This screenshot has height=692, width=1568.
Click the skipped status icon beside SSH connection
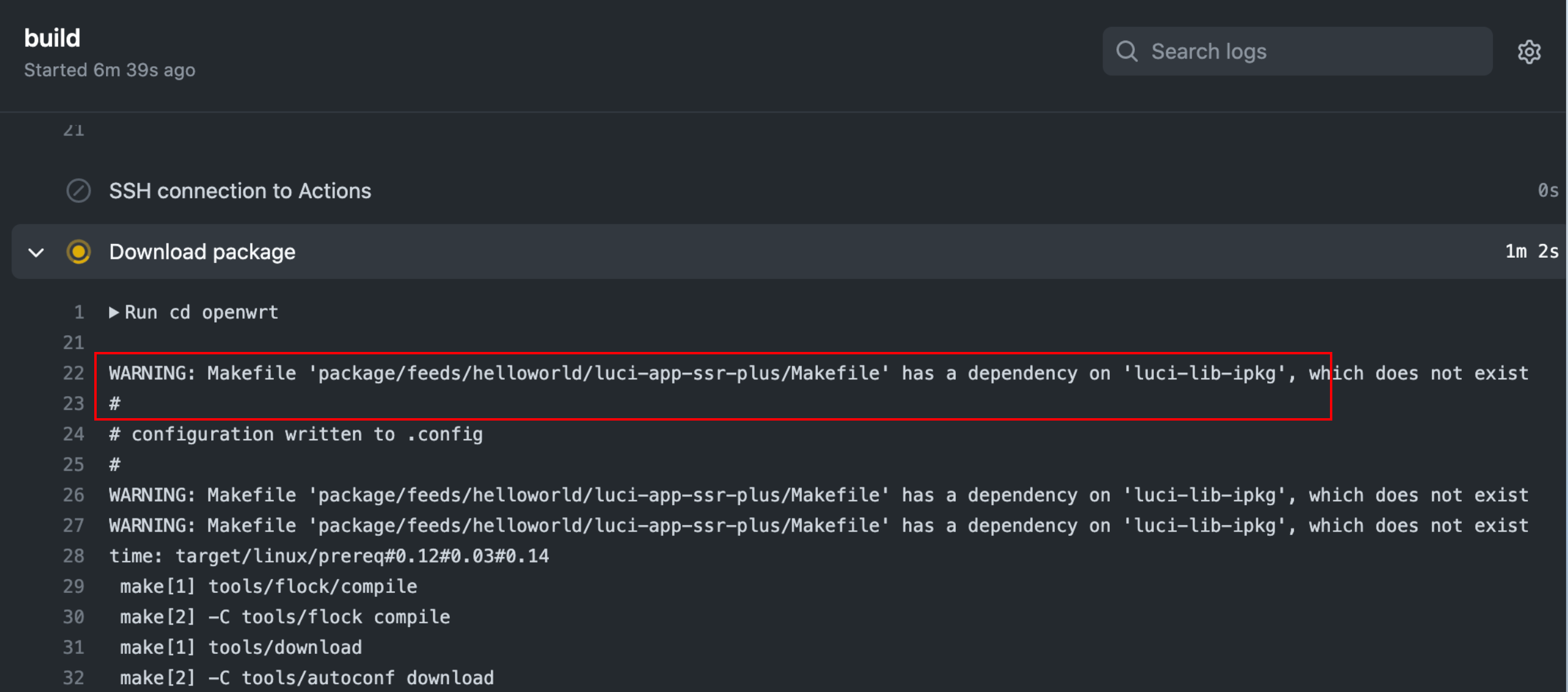(x=79, y=190)
